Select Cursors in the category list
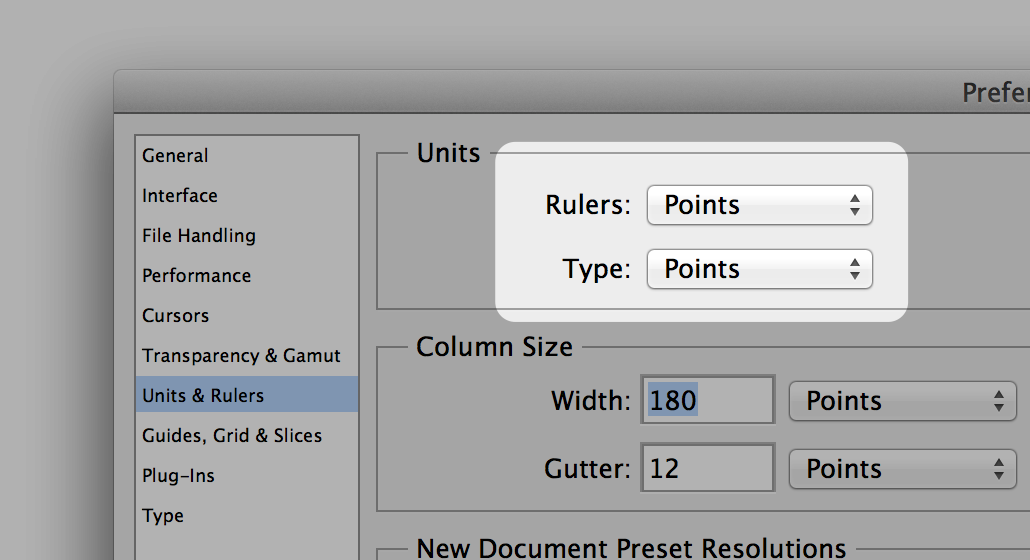Screen dimensions: 1030x560 pos(176,316)
